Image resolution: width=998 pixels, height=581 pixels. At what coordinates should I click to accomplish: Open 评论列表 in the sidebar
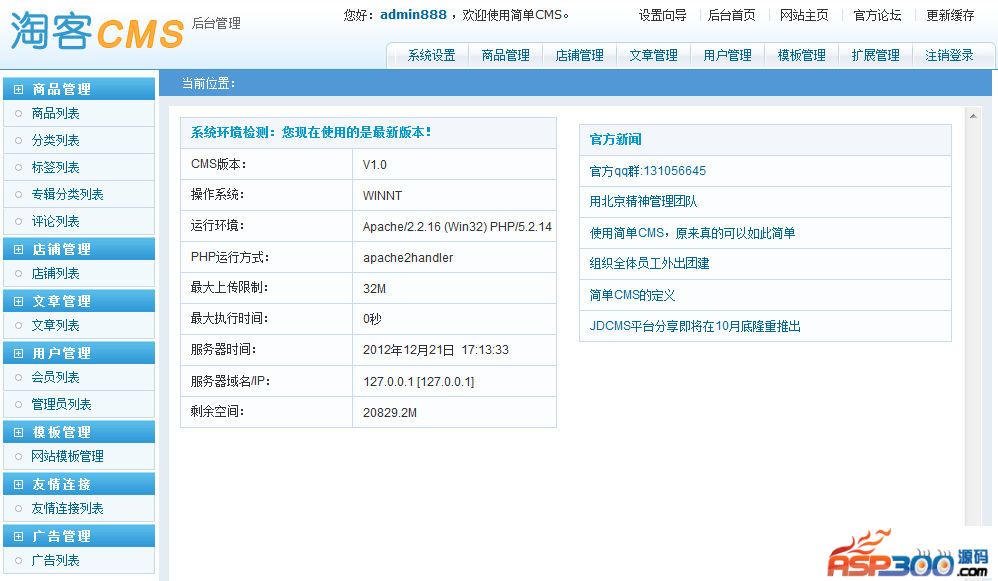tap(55, 221)
